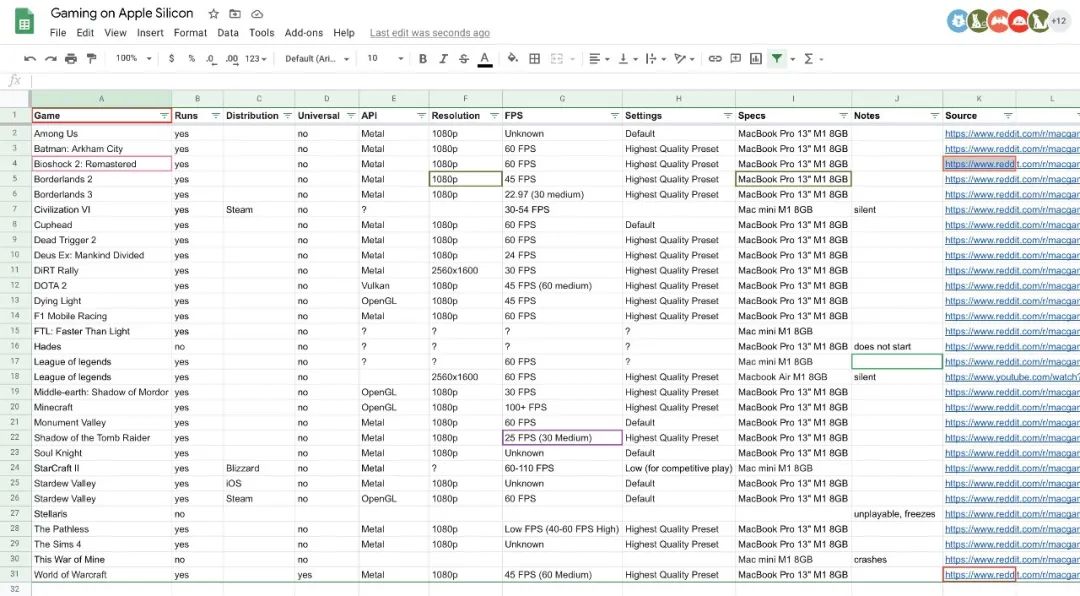The image size is (1080, 596).
Task: Check the cloud save status icon
Action: 257,14
